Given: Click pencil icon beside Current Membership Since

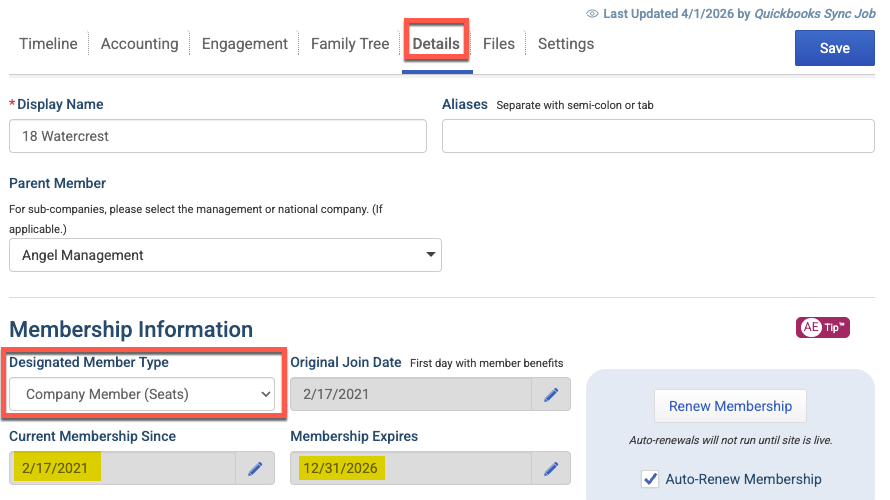Looking at the screenshot, I should pos(255,468).
